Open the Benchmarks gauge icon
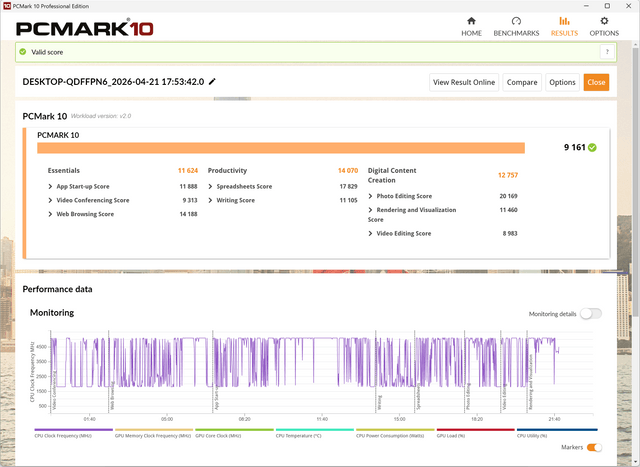 tap(516, 21)
